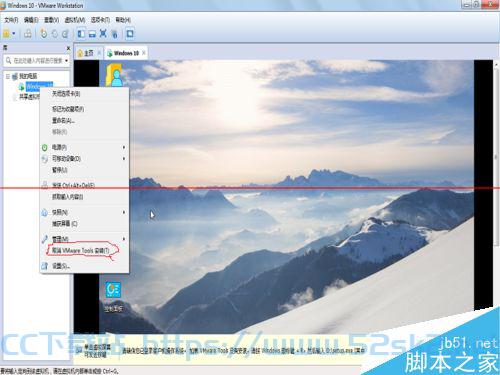Open the Power submenu in context menu
Viewport: 500px width, 375px height.
(x=84, y=147)
